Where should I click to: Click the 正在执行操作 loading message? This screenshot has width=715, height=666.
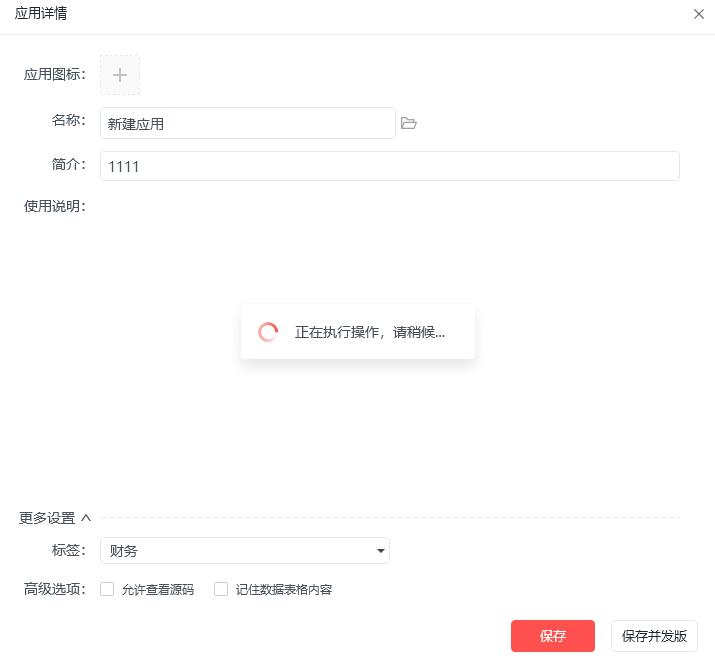coord(370,332)
